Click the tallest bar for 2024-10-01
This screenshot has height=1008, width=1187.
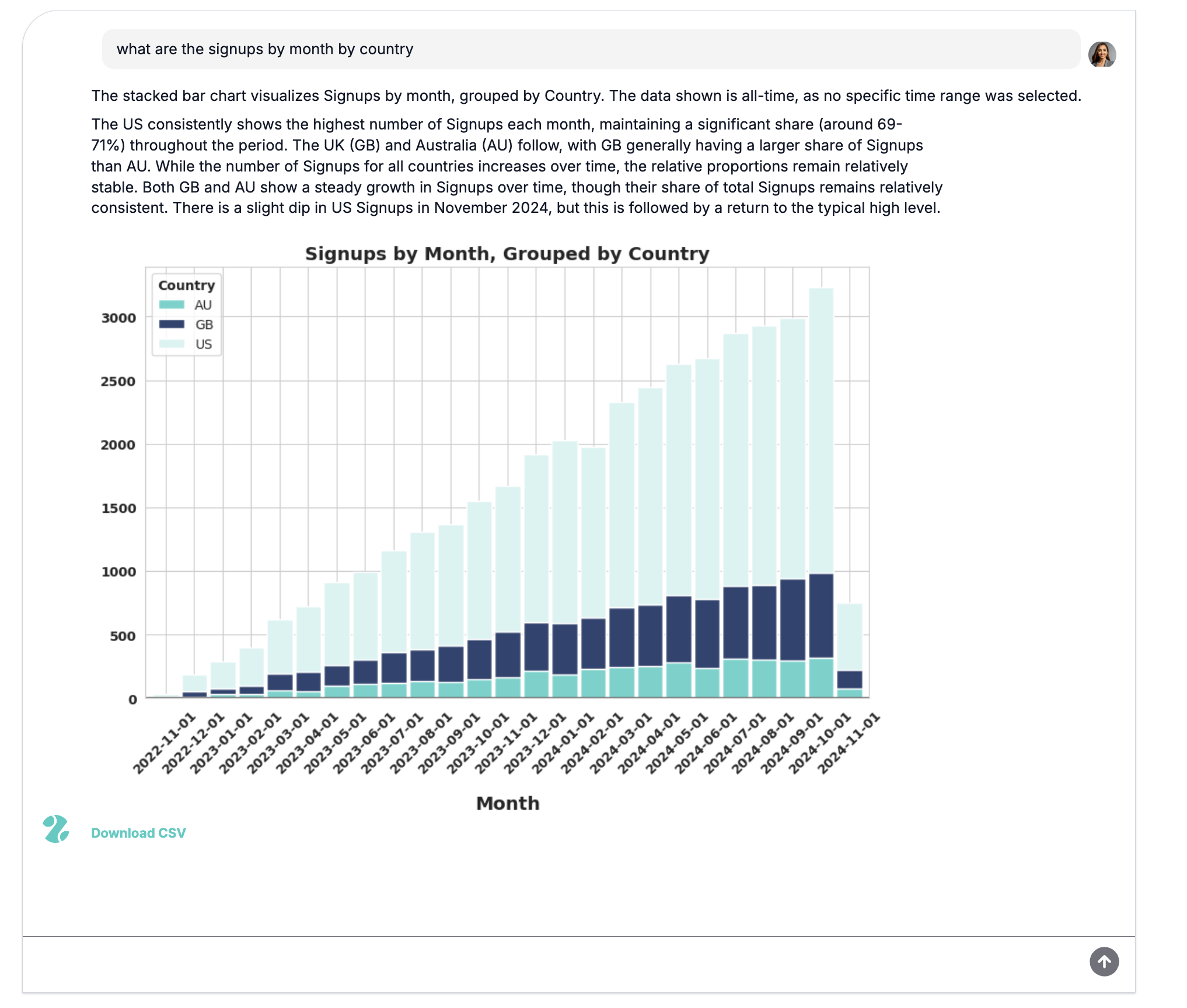coord(821,432)
